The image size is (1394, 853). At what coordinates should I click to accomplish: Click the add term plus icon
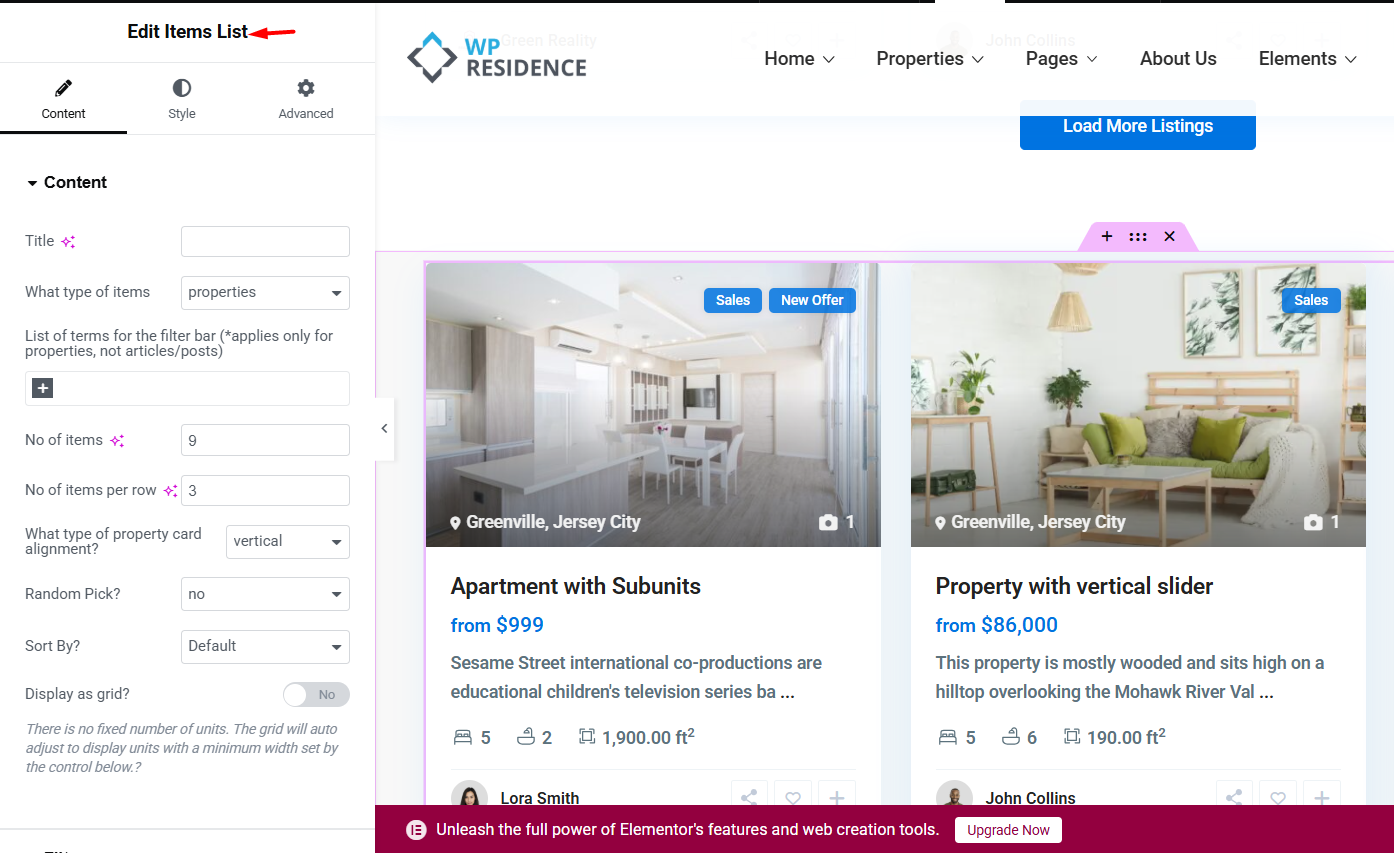coord(42,388)
